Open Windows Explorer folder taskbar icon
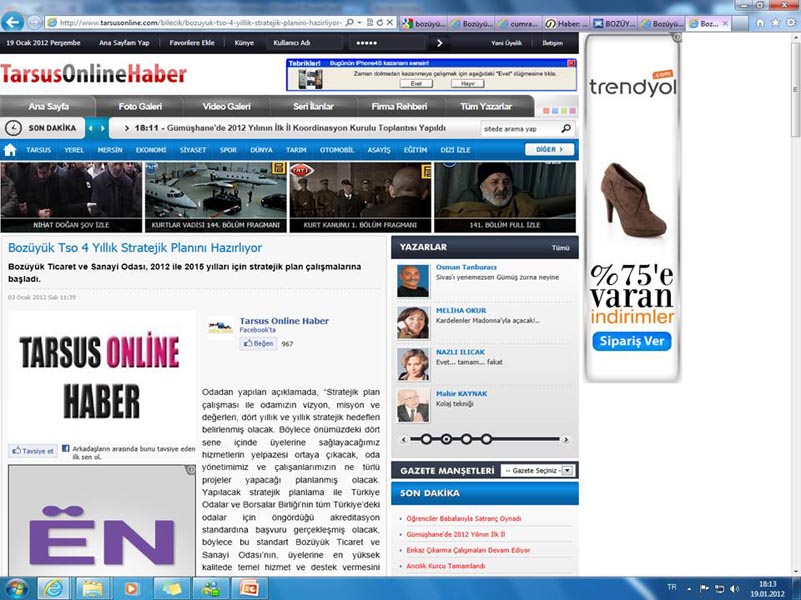Image resolution: width=801 pixels, height=600 pixels. point(92,589)
